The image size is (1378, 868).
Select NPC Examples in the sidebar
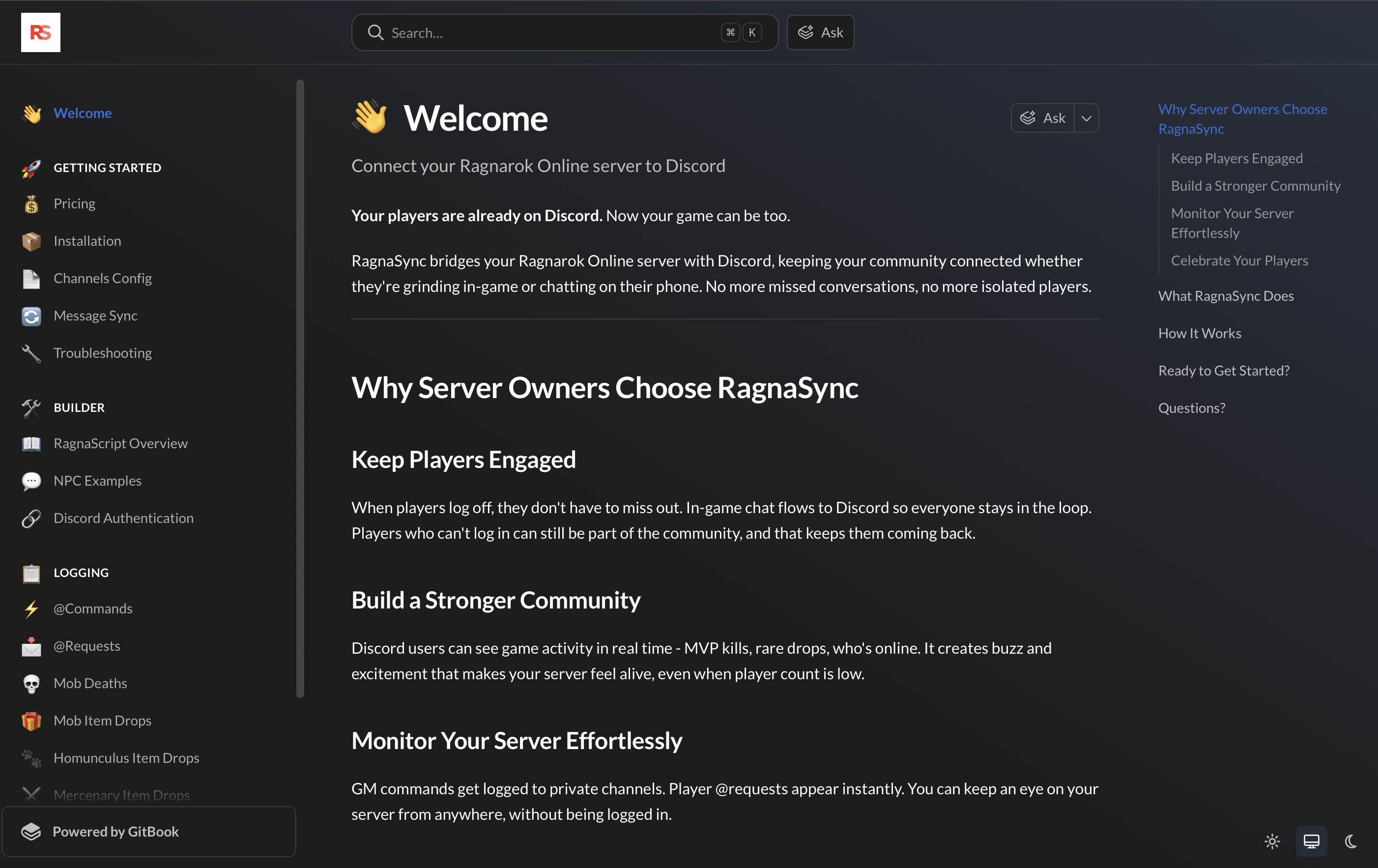coord(97,481)
